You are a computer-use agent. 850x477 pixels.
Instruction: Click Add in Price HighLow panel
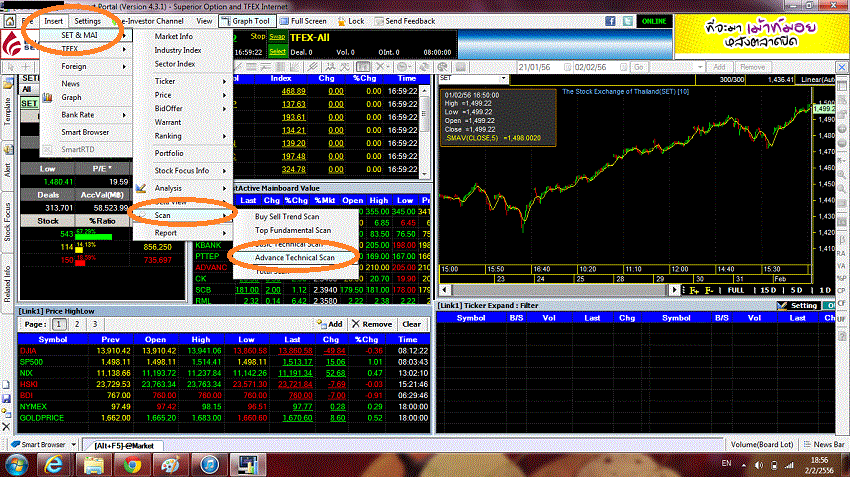330,324
